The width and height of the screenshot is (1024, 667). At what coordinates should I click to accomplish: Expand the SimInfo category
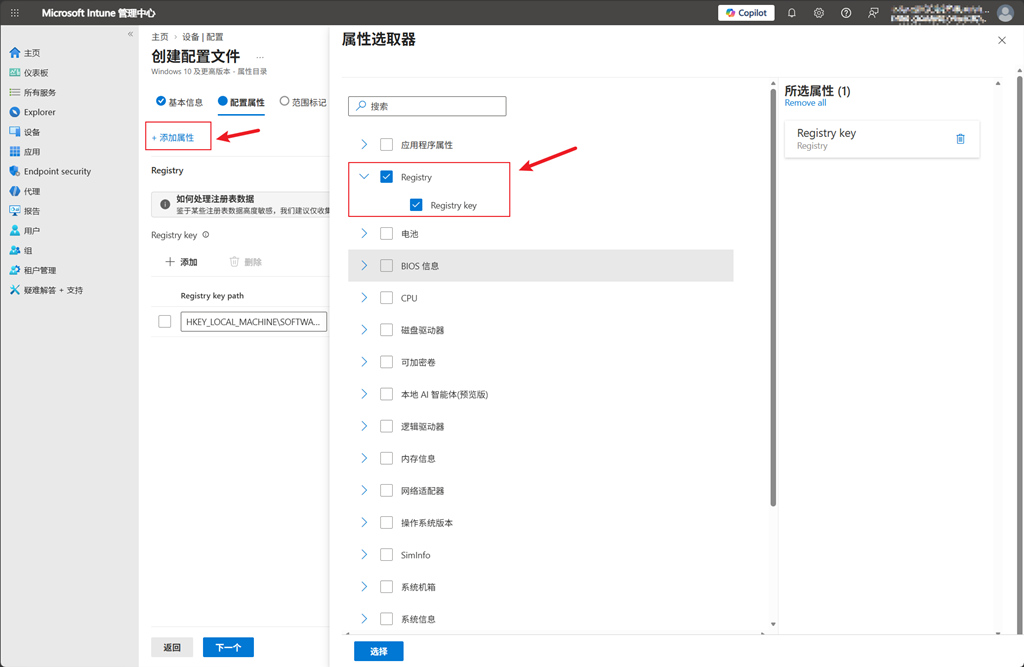(364, 554)
